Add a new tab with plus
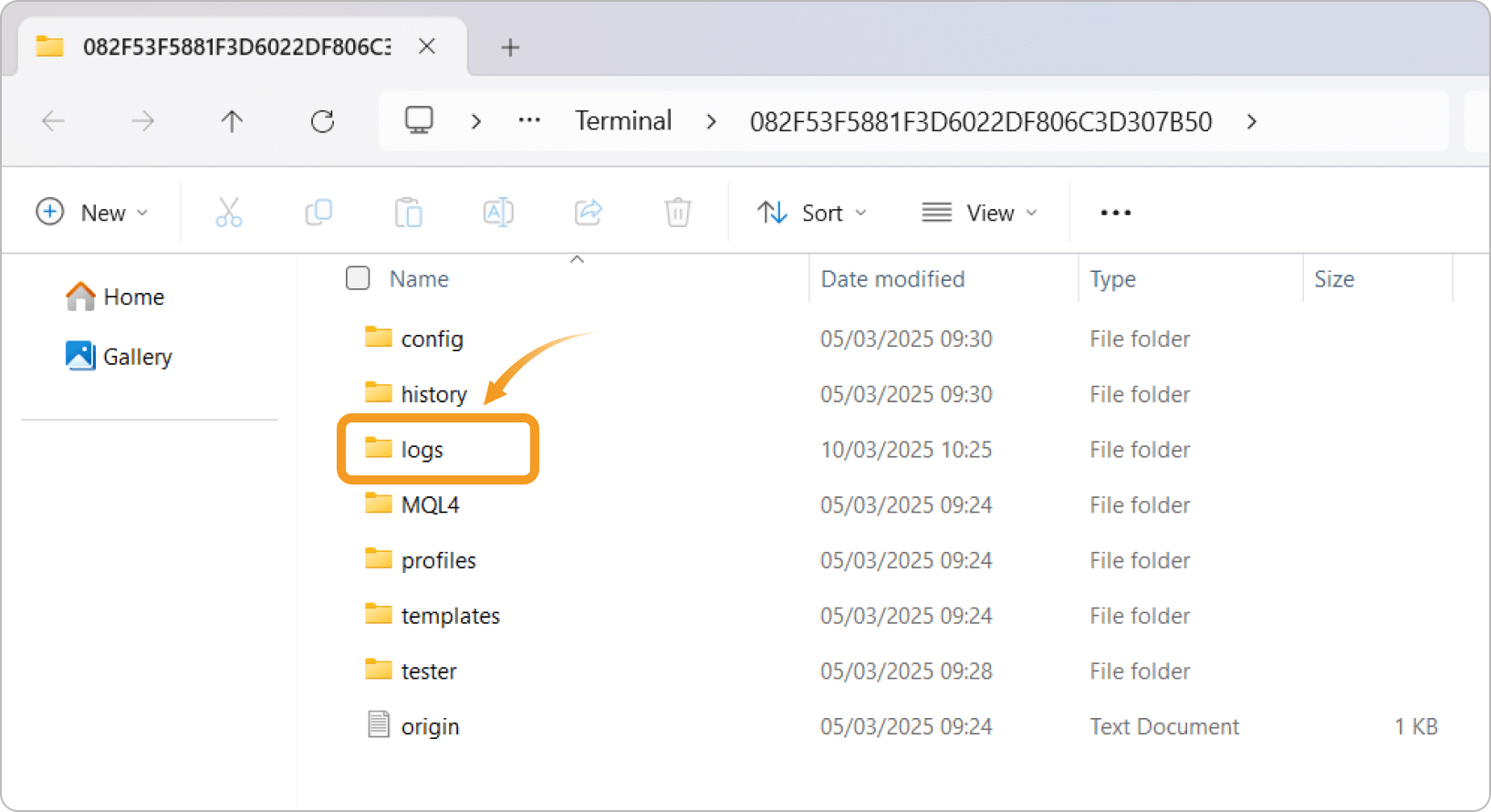 (510, 47)
